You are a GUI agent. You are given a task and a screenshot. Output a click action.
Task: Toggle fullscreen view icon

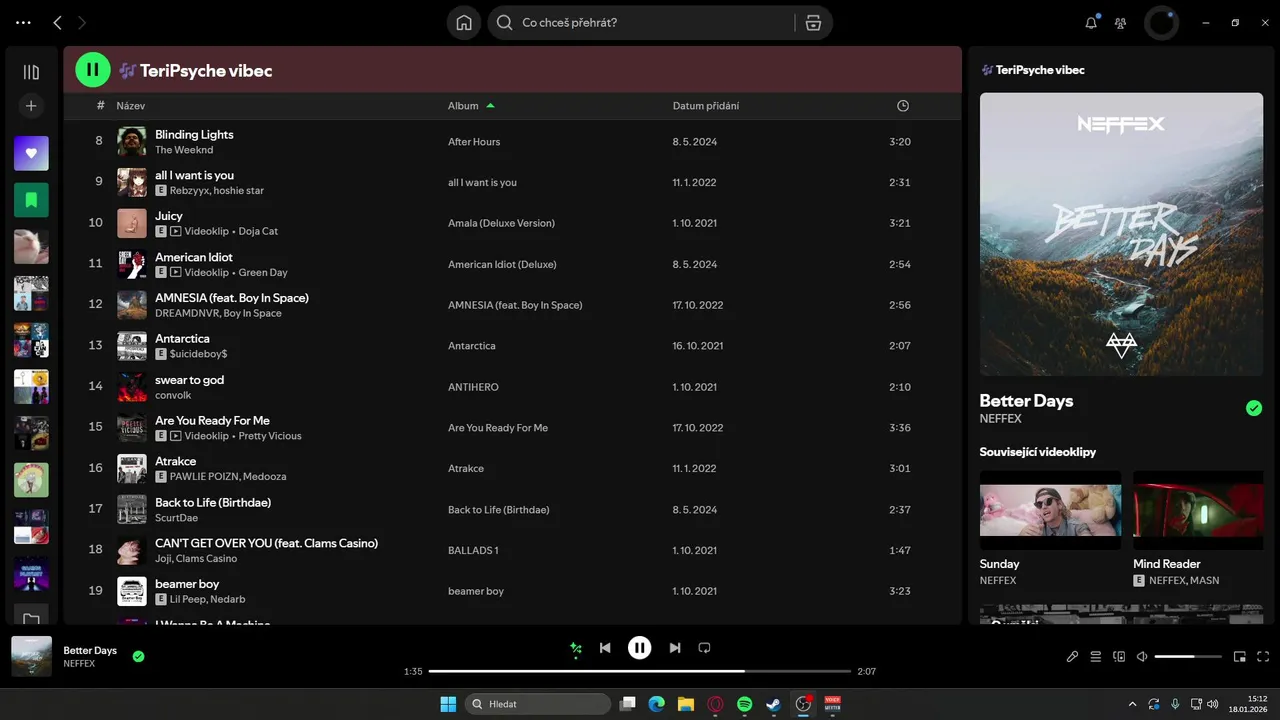1263,657
